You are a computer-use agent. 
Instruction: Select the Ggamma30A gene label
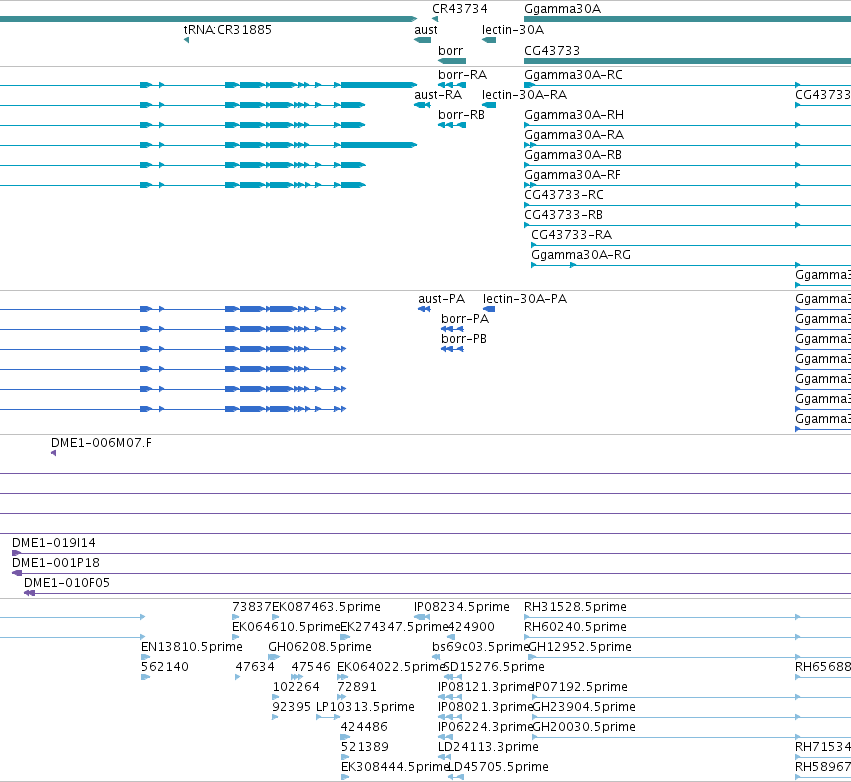tap(562, 9)
